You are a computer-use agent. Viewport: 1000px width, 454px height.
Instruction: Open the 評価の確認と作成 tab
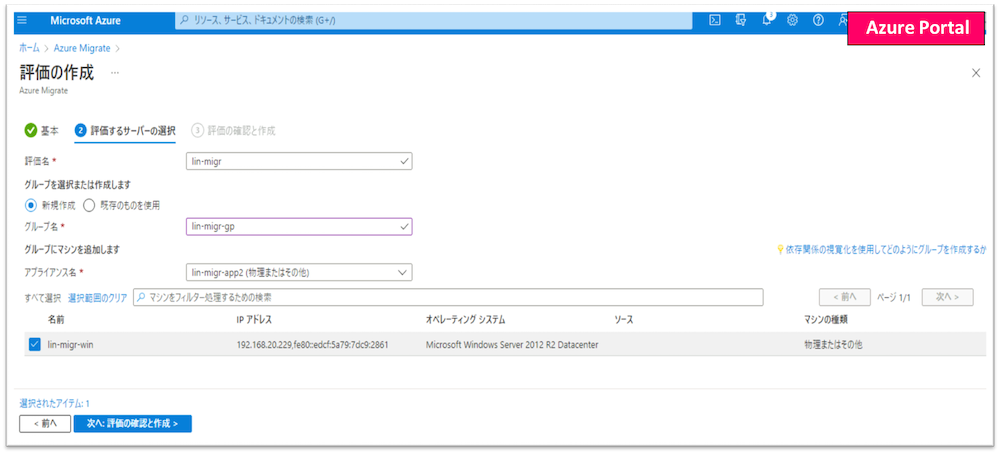point(233,130)
